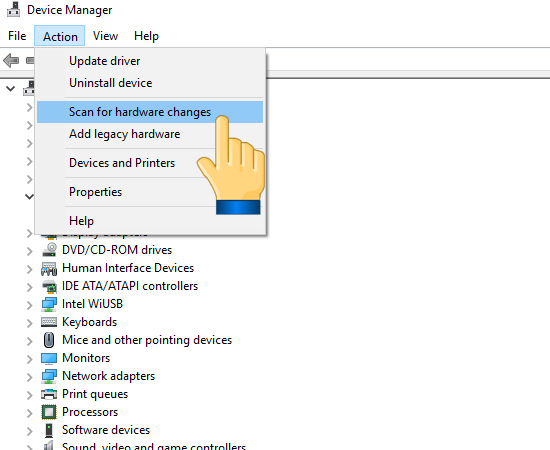Screen dimensions: 550x450
Task: Select Processors label in tree
Action: [90, 412]
